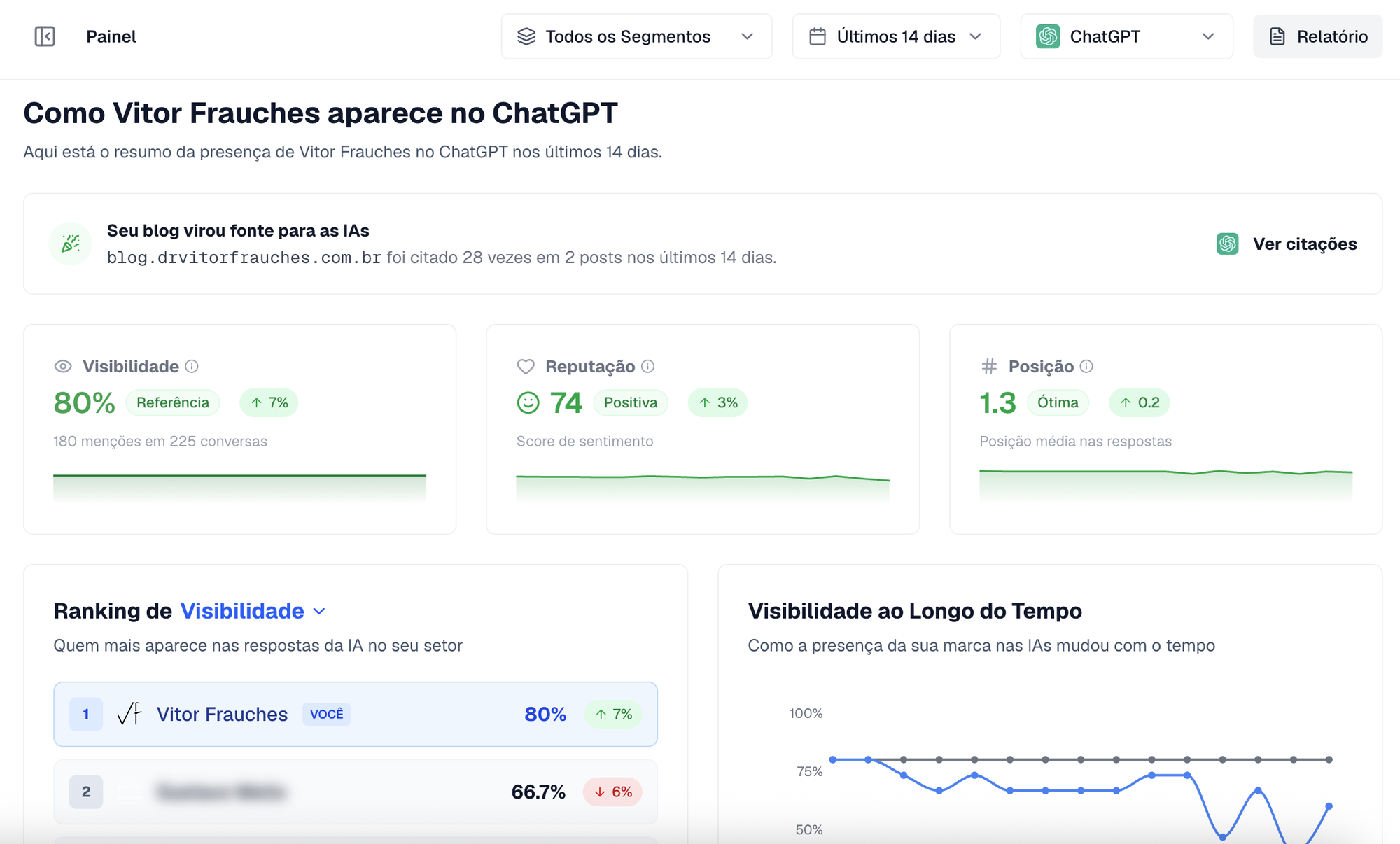Open the Últimos 14 dias date dropdown
Viewport: 1400px width, 844px height.
coord(896,36)
